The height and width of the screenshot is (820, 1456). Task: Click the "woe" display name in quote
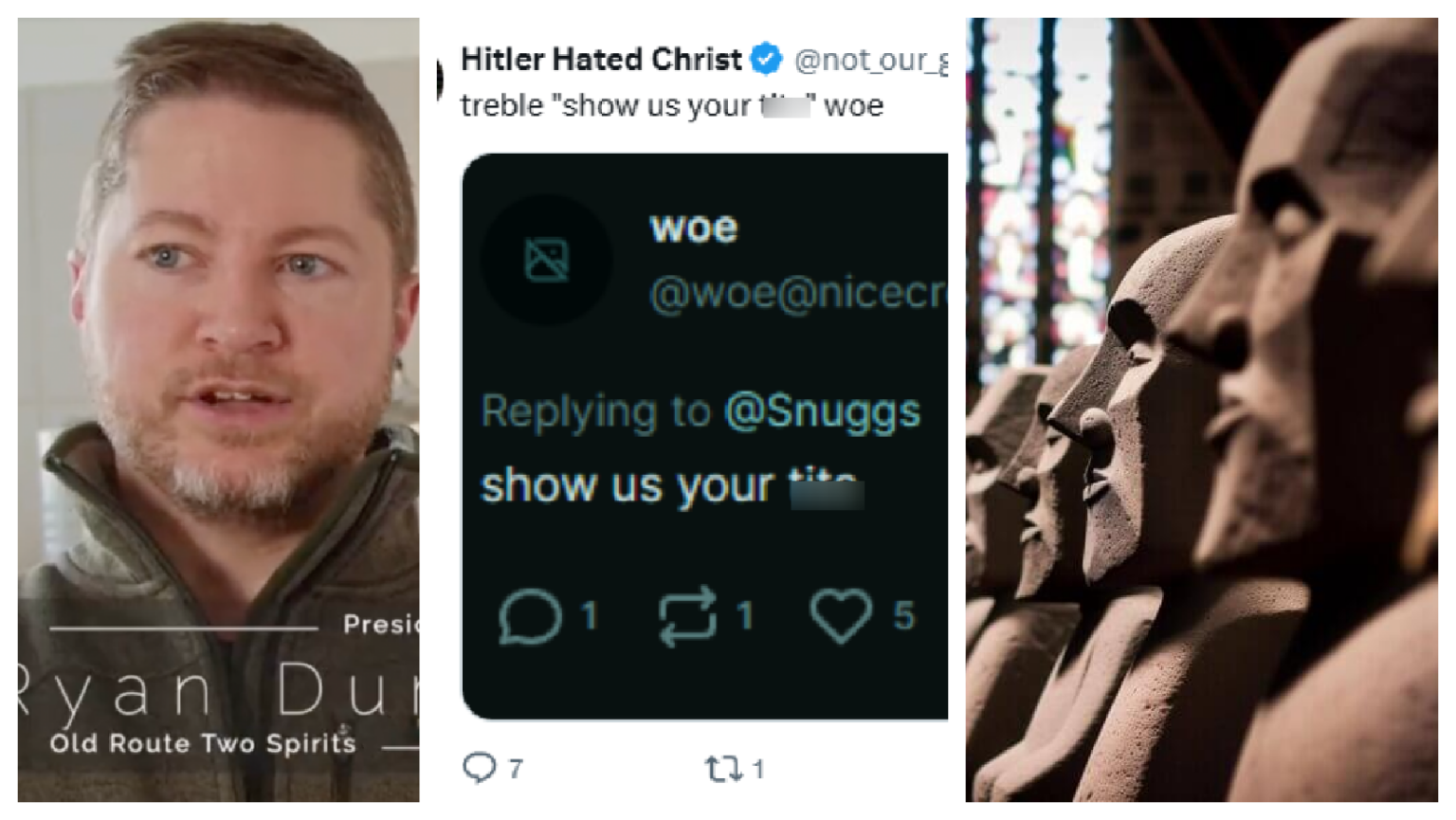pyautogui.click(x=693, y=228)
